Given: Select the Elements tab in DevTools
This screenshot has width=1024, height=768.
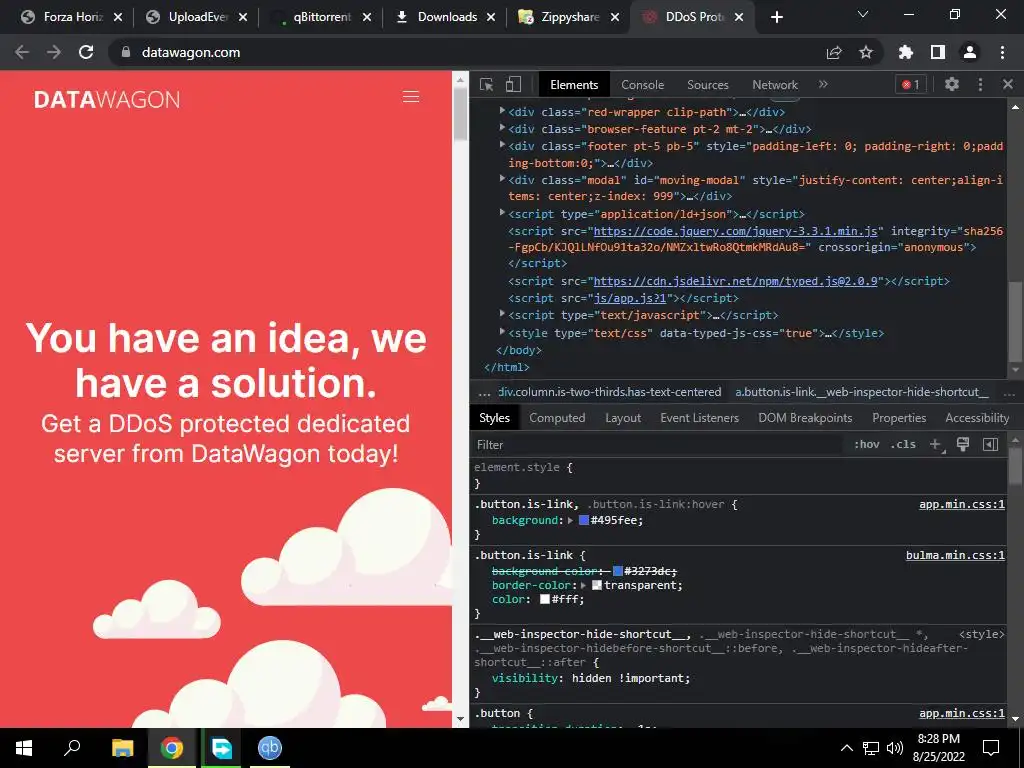Looking at the screenshot, I should pyautogui.click(x=574, y=85).
